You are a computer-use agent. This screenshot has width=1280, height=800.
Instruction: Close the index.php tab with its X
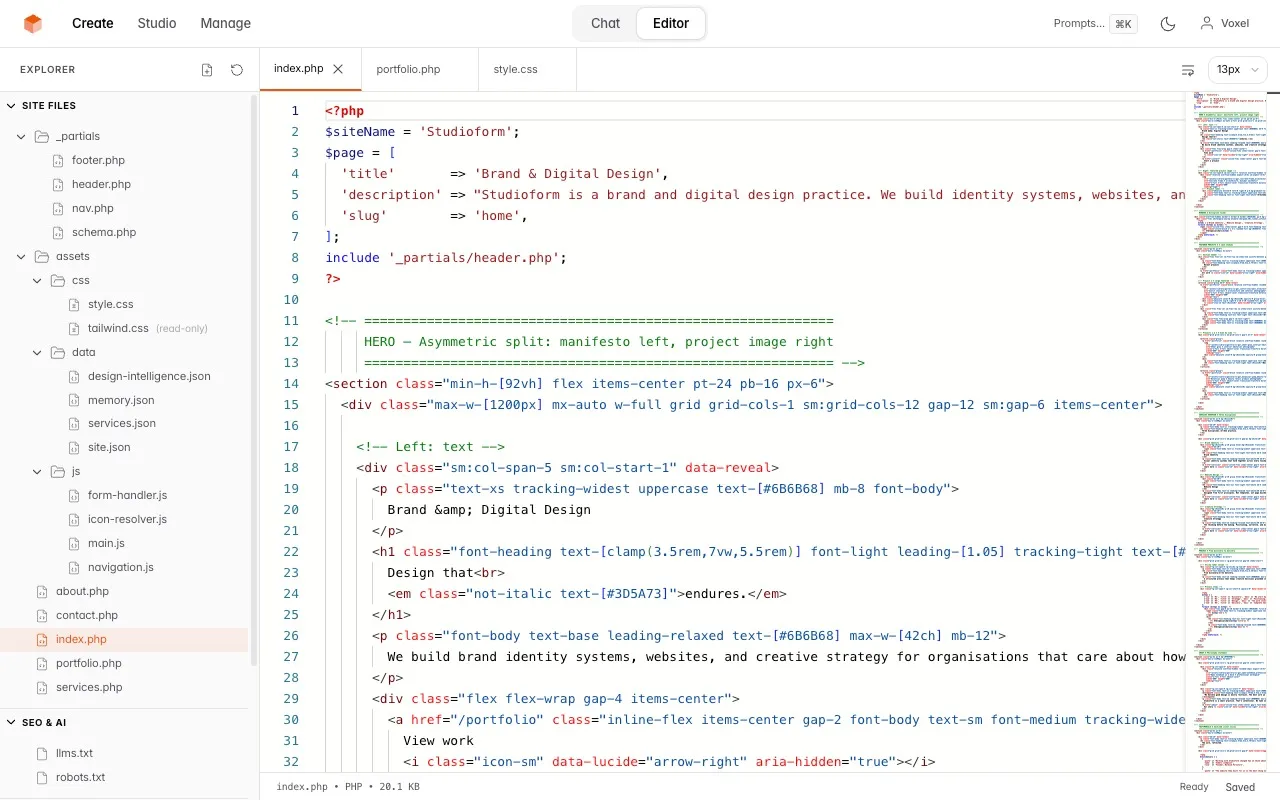(336, 69)
